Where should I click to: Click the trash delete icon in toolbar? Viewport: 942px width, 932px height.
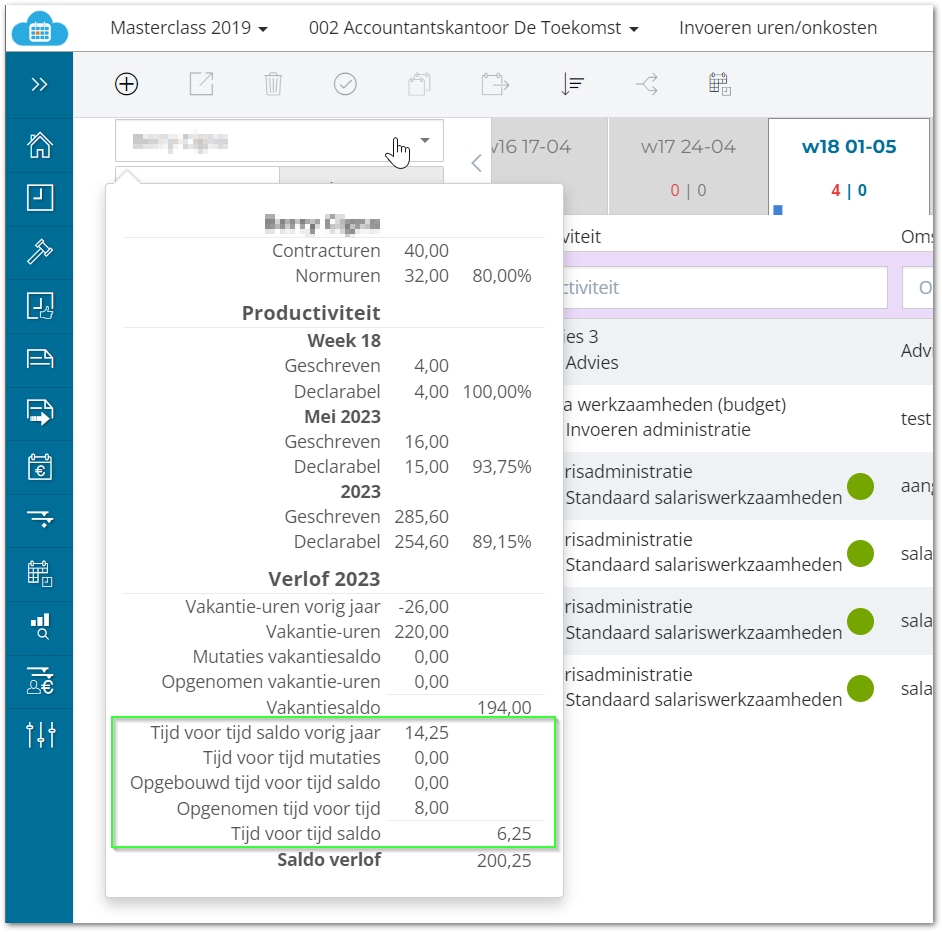click(x=273, y=84)
